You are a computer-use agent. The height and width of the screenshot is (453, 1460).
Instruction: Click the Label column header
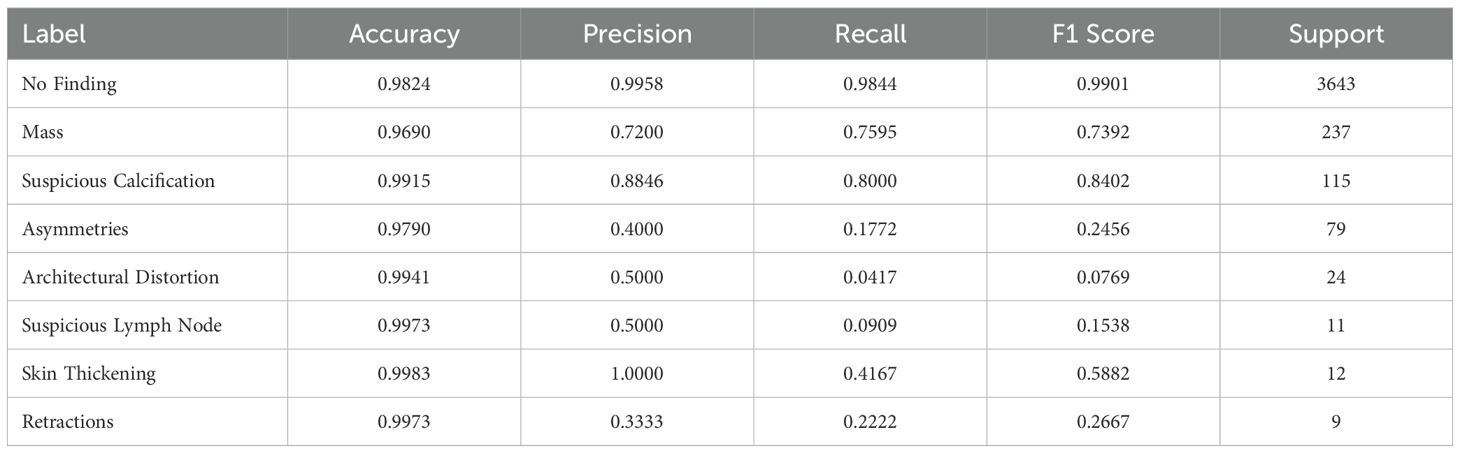54,34
